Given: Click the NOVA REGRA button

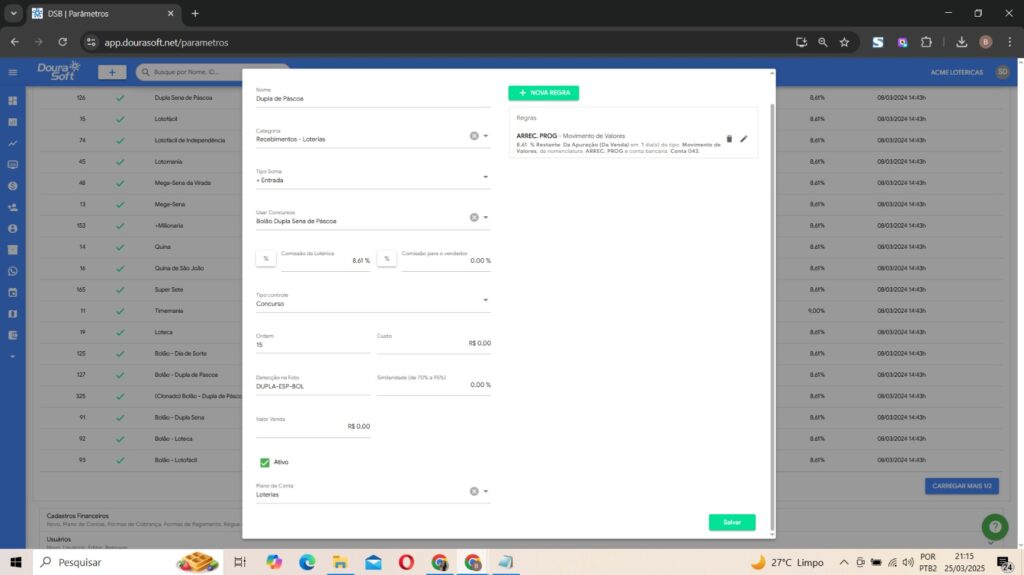Looking at the screenshot, I should tap(543, 93).
